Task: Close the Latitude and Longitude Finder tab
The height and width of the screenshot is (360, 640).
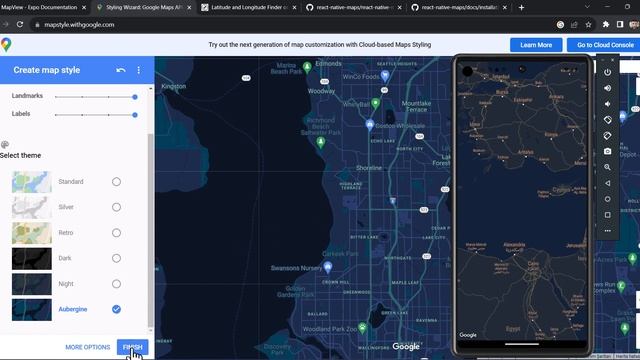Action: tap(294, 7)
